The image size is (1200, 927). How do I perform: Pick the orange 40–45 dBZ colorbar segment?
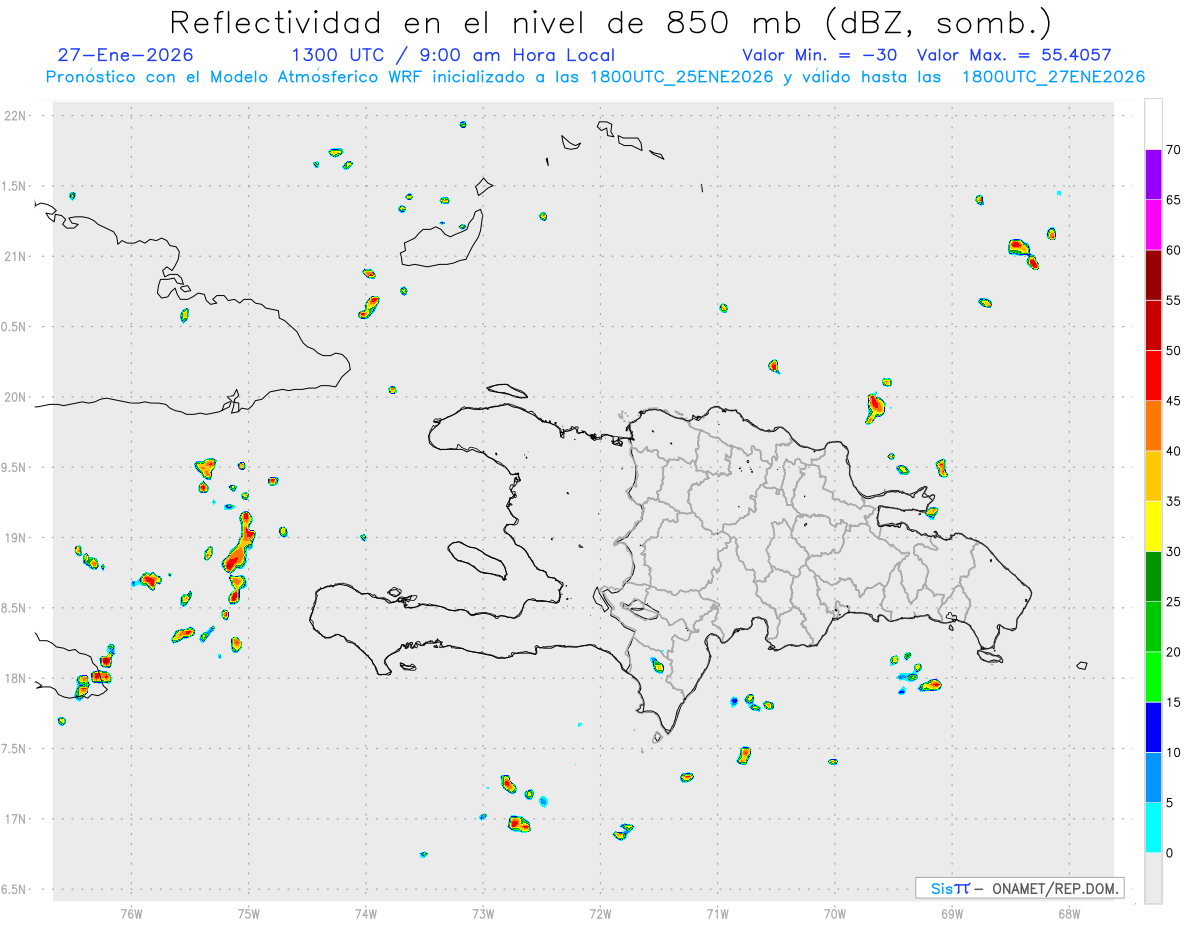(1153, 426)
